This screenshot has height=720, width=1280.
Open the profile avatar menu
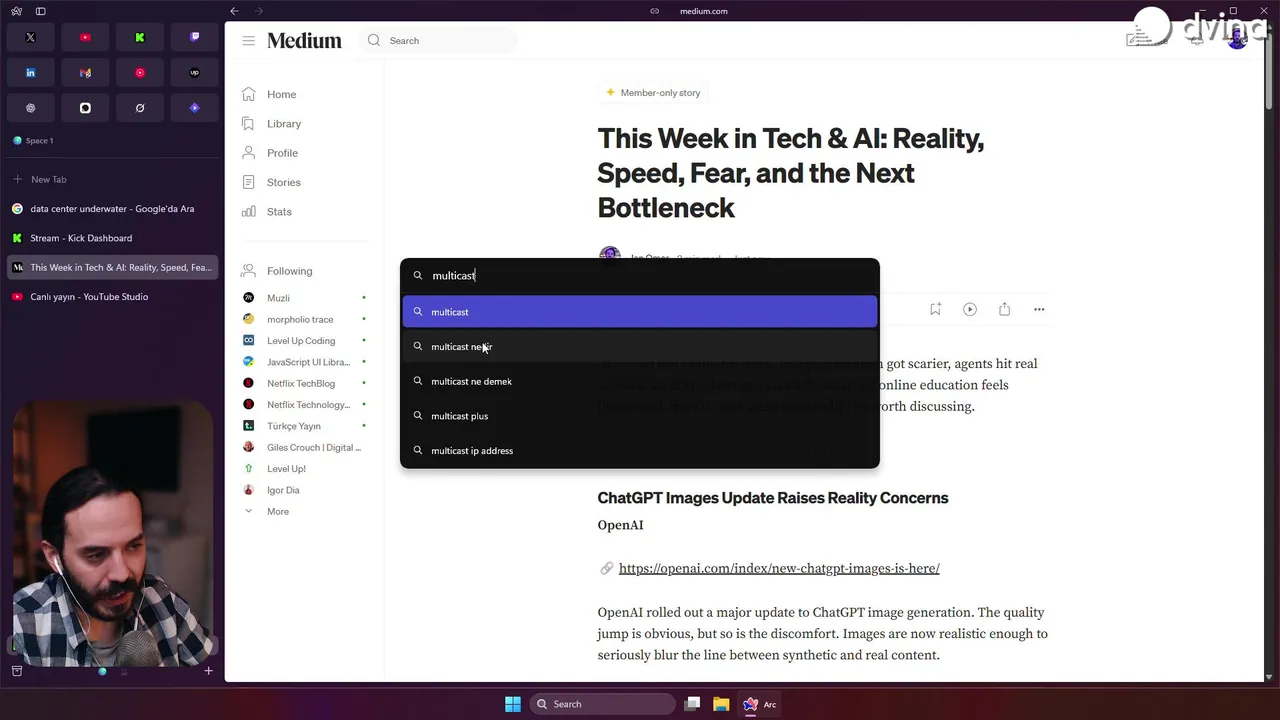pos(1238,40)
